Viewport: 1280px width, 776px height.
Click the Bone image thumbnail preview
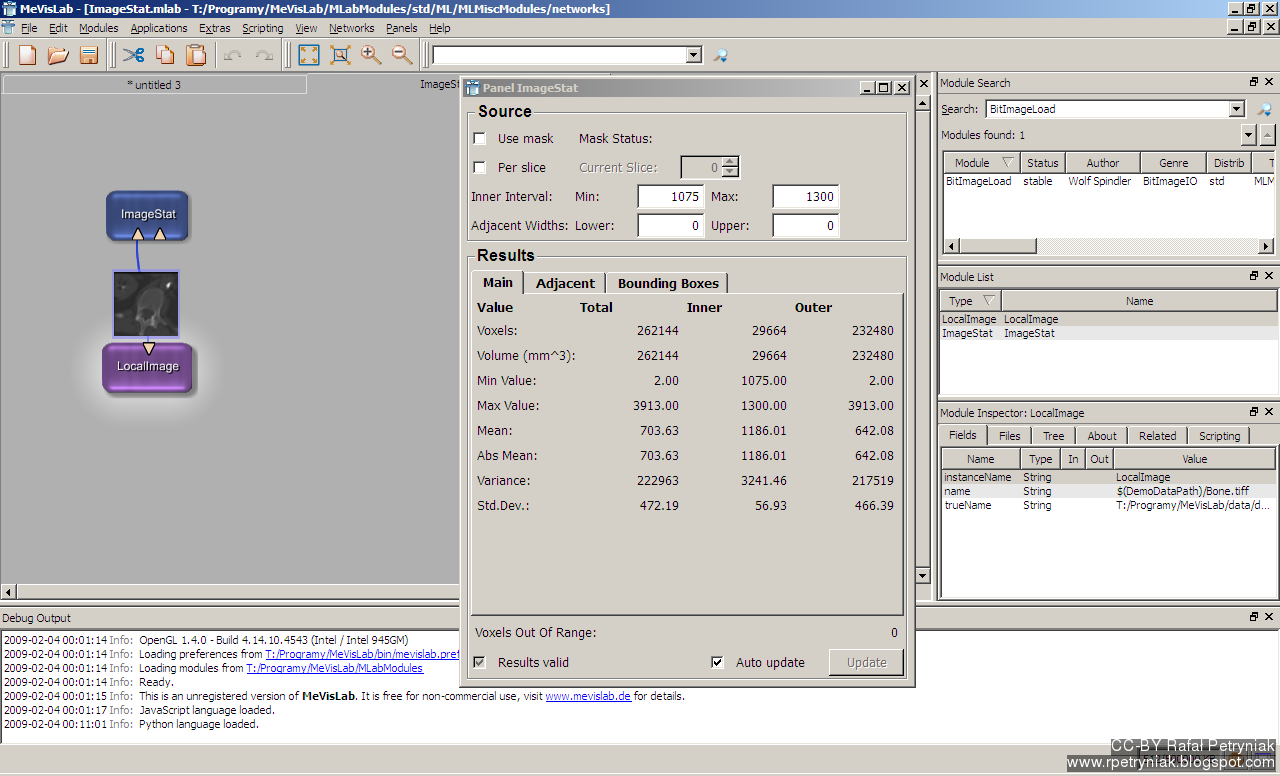coord(146,304)
